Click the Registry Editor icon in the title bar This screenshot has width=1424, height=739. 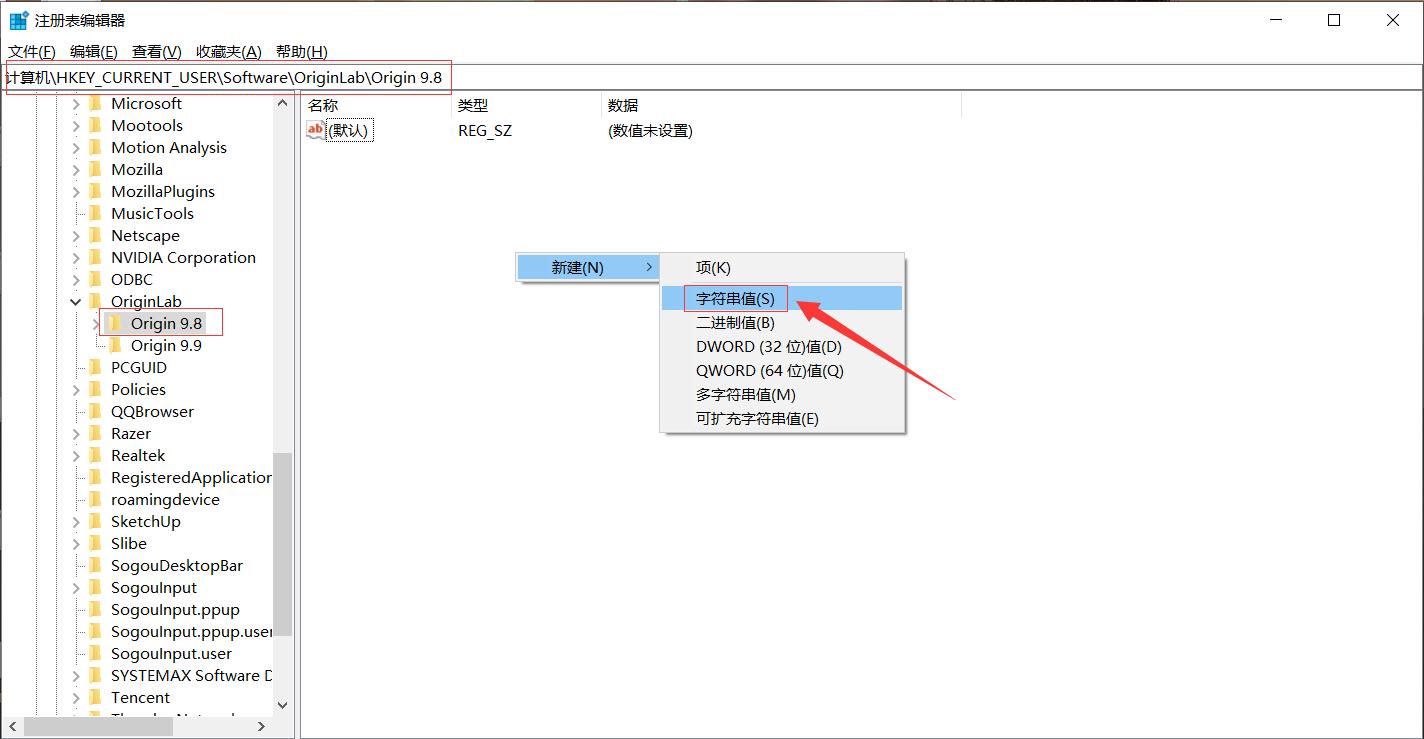click(x=19, y=20)
